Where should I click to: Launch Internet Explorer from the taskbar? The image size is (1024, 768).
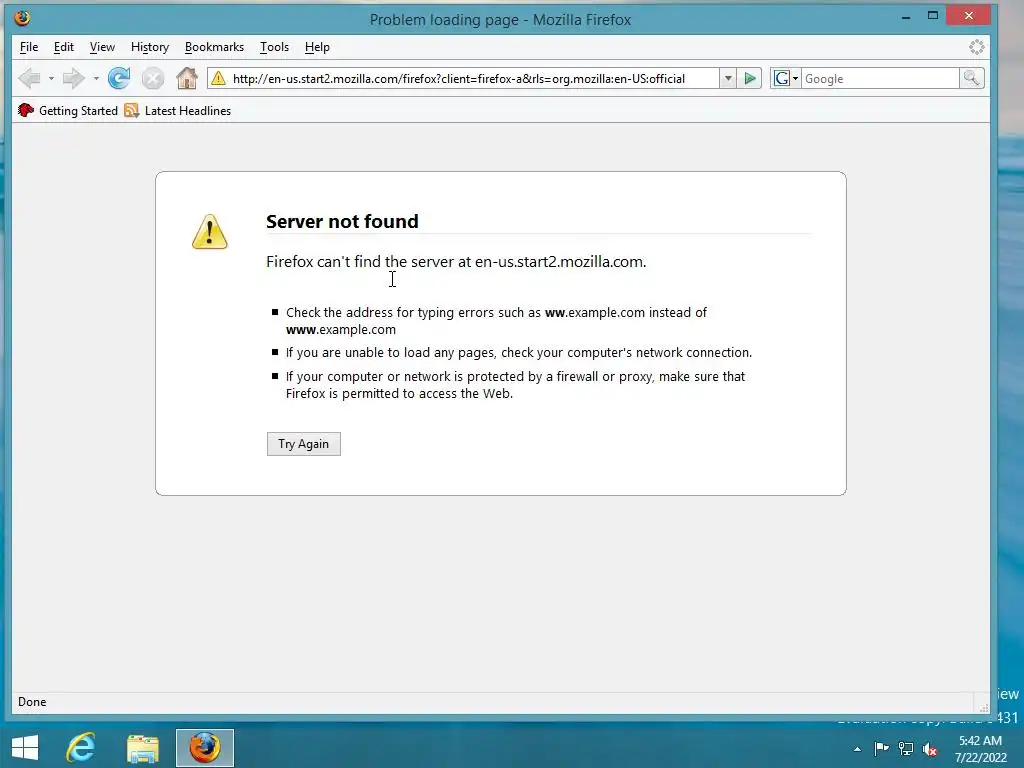tap(80, 748)
